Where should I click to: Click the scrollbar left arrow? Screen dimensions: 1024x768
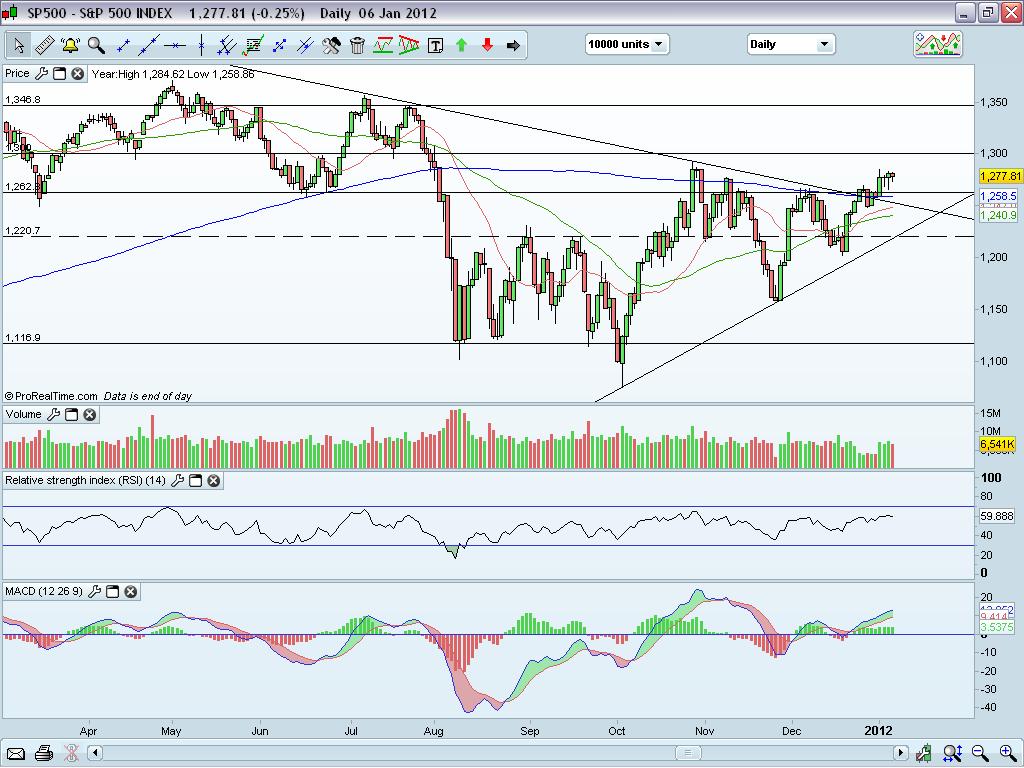coord(95,753)
